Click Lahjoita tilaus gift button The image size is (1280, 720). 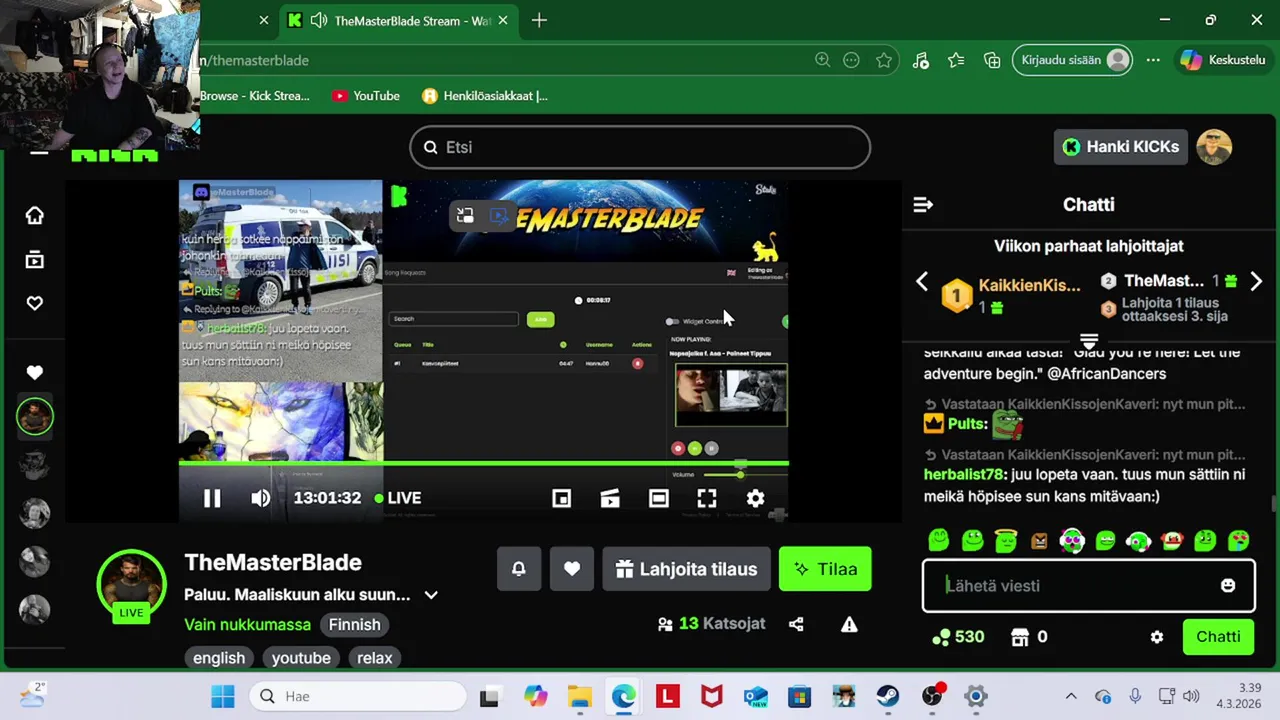[686, 569]
